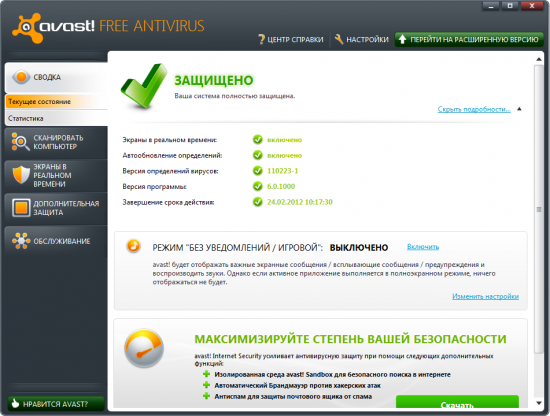Click scrollbar down arrow
This screenshot has width=550, height=416.
[x=539, y=403]
